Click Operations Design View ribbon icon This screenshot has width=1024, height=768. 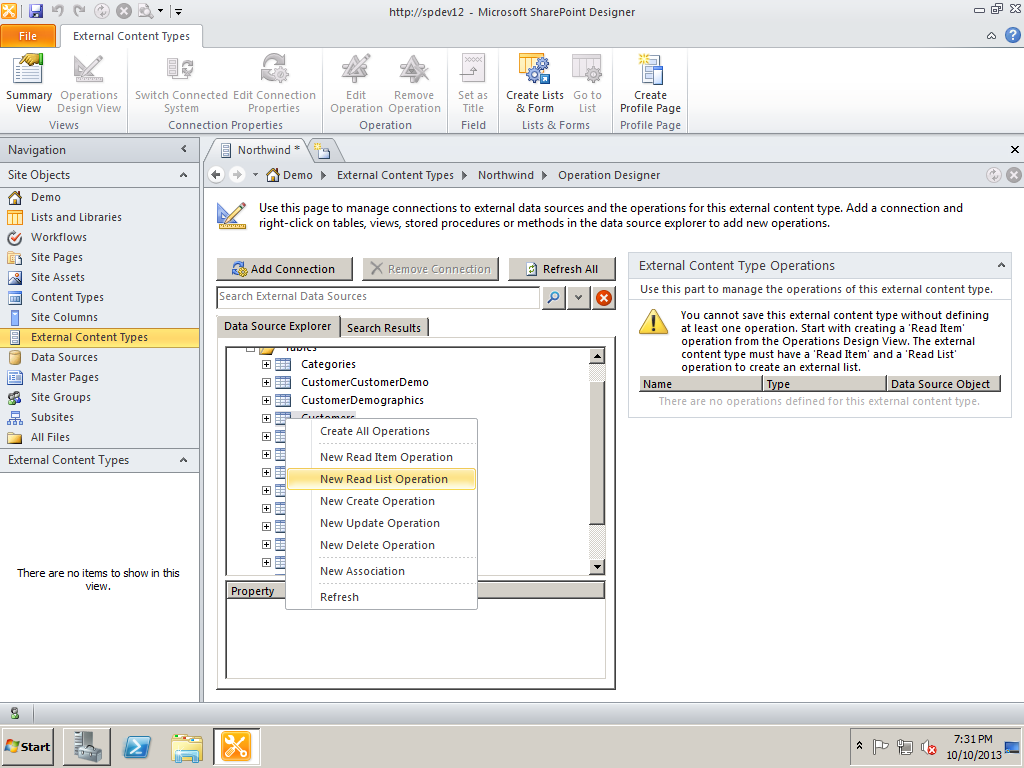tap(89, 84)
